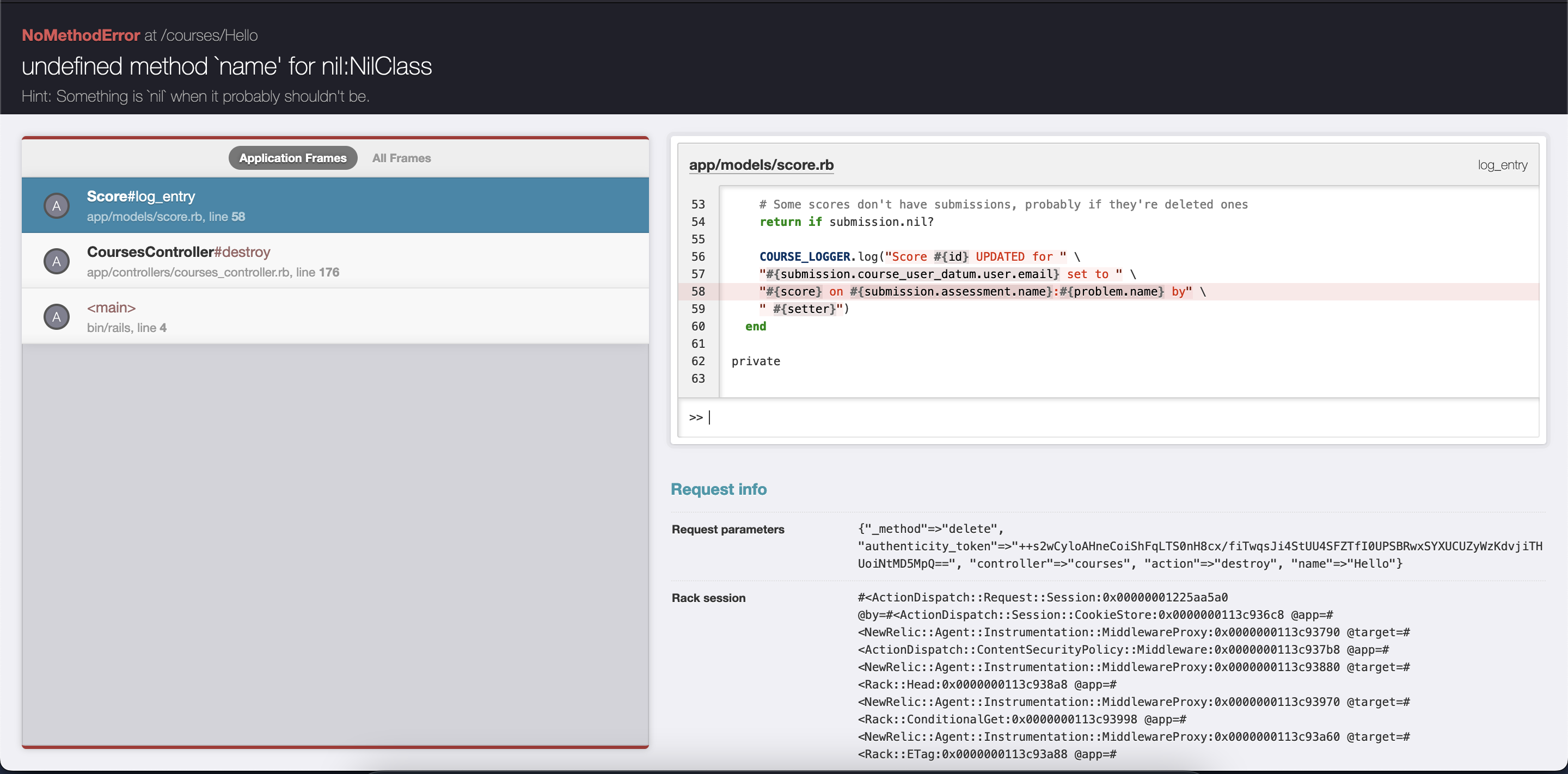The height and width of the screenshot is (774, 1568).
Task: Click NoMethodError exception title
Action: (81, 35)
